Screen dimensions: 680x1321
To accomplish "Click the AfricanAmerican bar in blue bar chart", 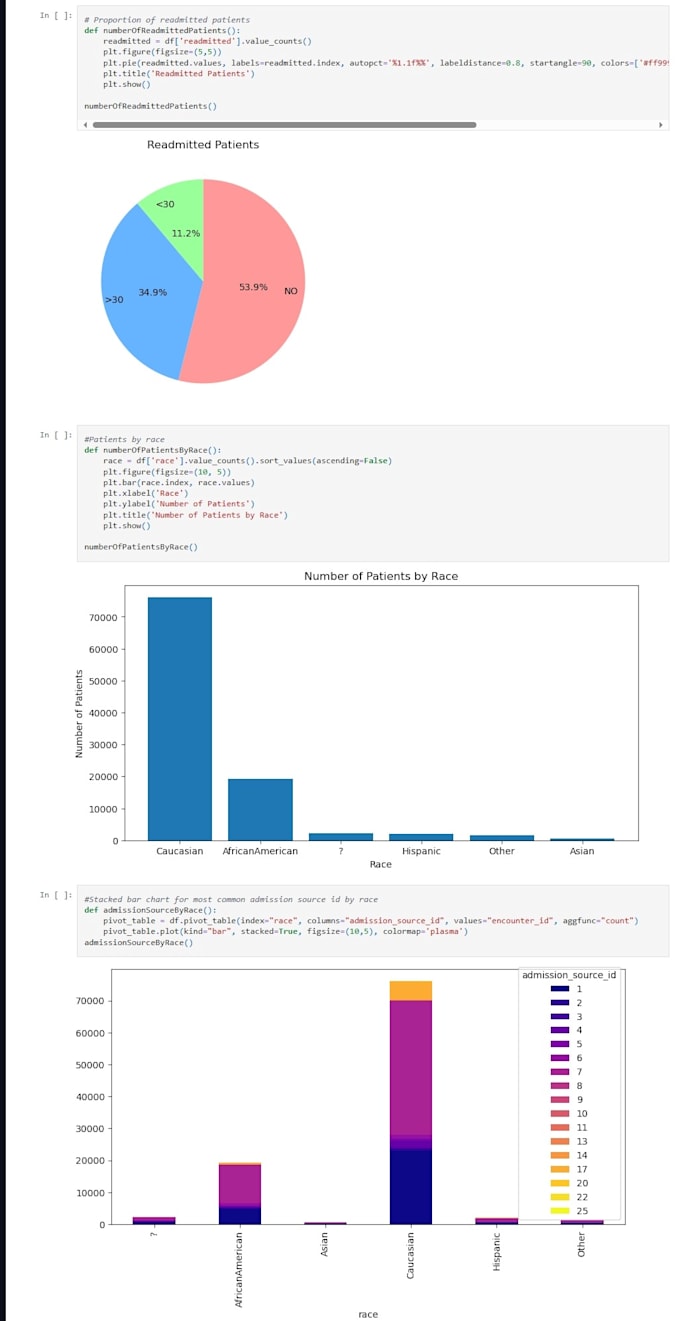I will (x=260, y=810).
